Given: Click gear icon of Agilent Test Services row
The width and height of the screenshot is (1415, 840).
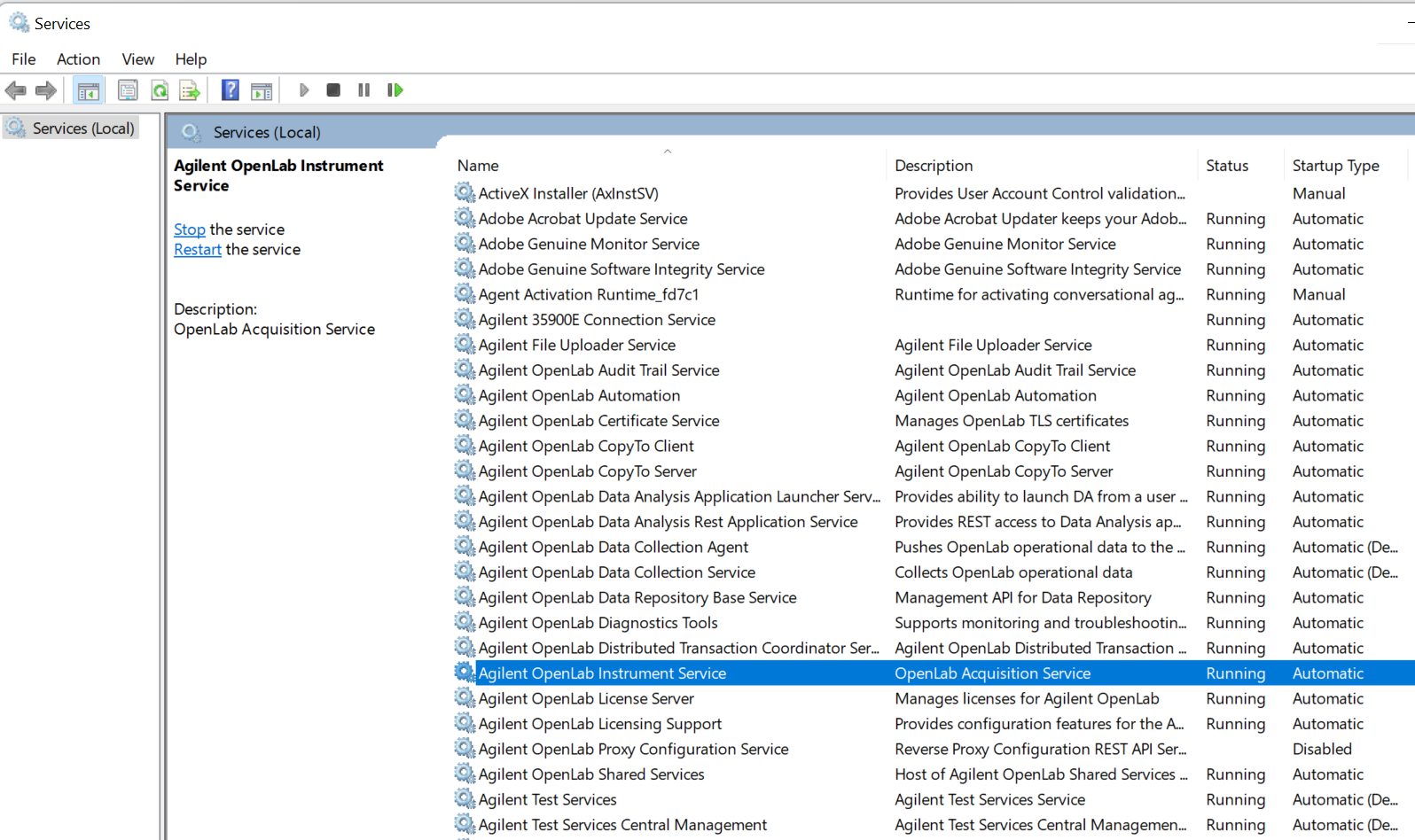Looking at the screenshot, I should click(x=465, y=798).
